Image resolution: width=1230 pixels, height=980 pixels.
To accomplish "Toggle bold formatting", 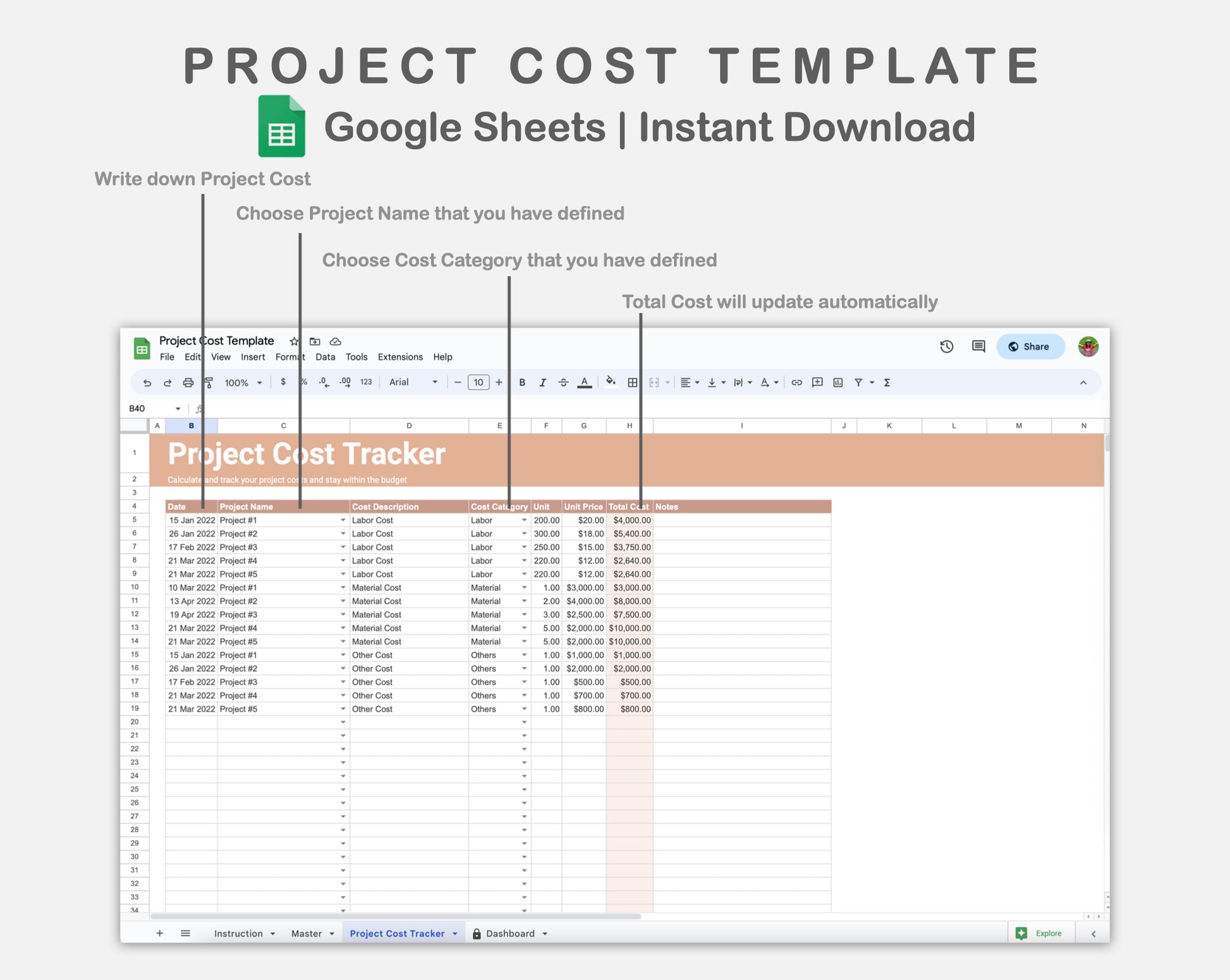I will (522, 383).
